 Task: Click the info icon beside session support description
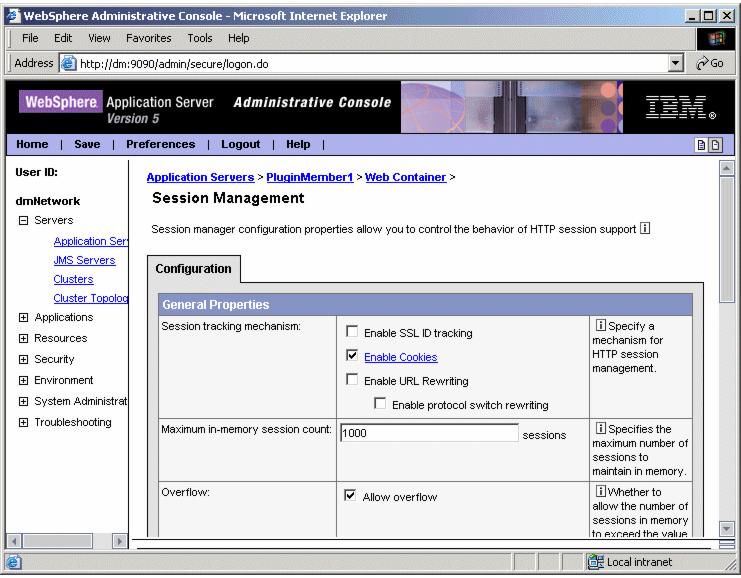[645, 228]
